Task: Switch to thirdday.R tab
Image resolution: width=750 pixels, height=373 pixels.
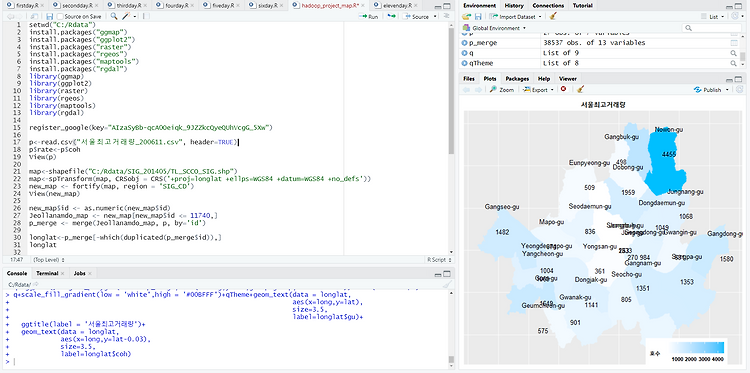Action: pos(126,5)
